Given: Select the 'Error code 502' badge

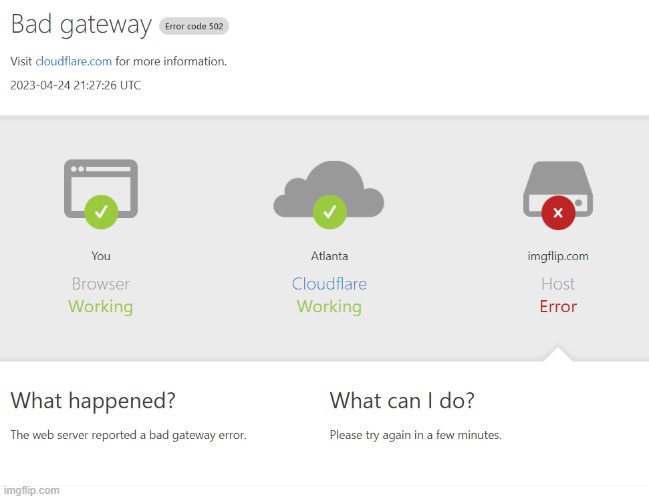Looking at the screenshot, I should pyautogui.click(x=194, y=26).
